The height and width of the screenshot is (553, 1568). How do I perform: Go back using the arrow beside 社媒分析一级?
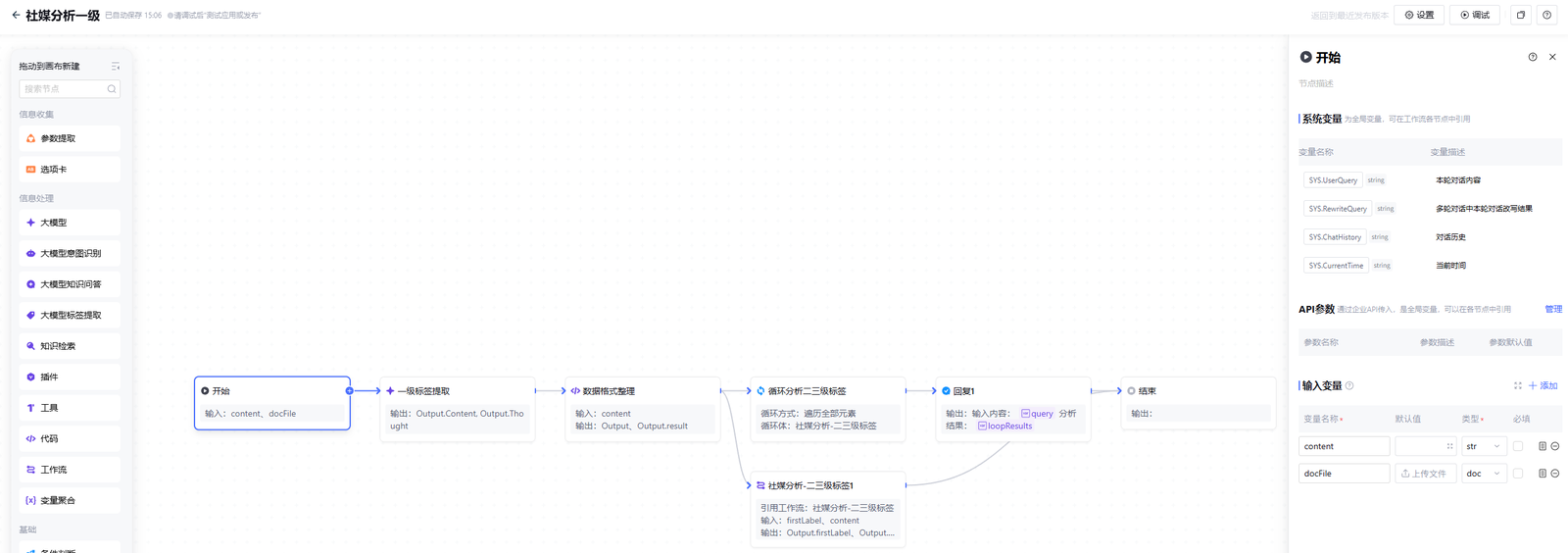(16, 15)
